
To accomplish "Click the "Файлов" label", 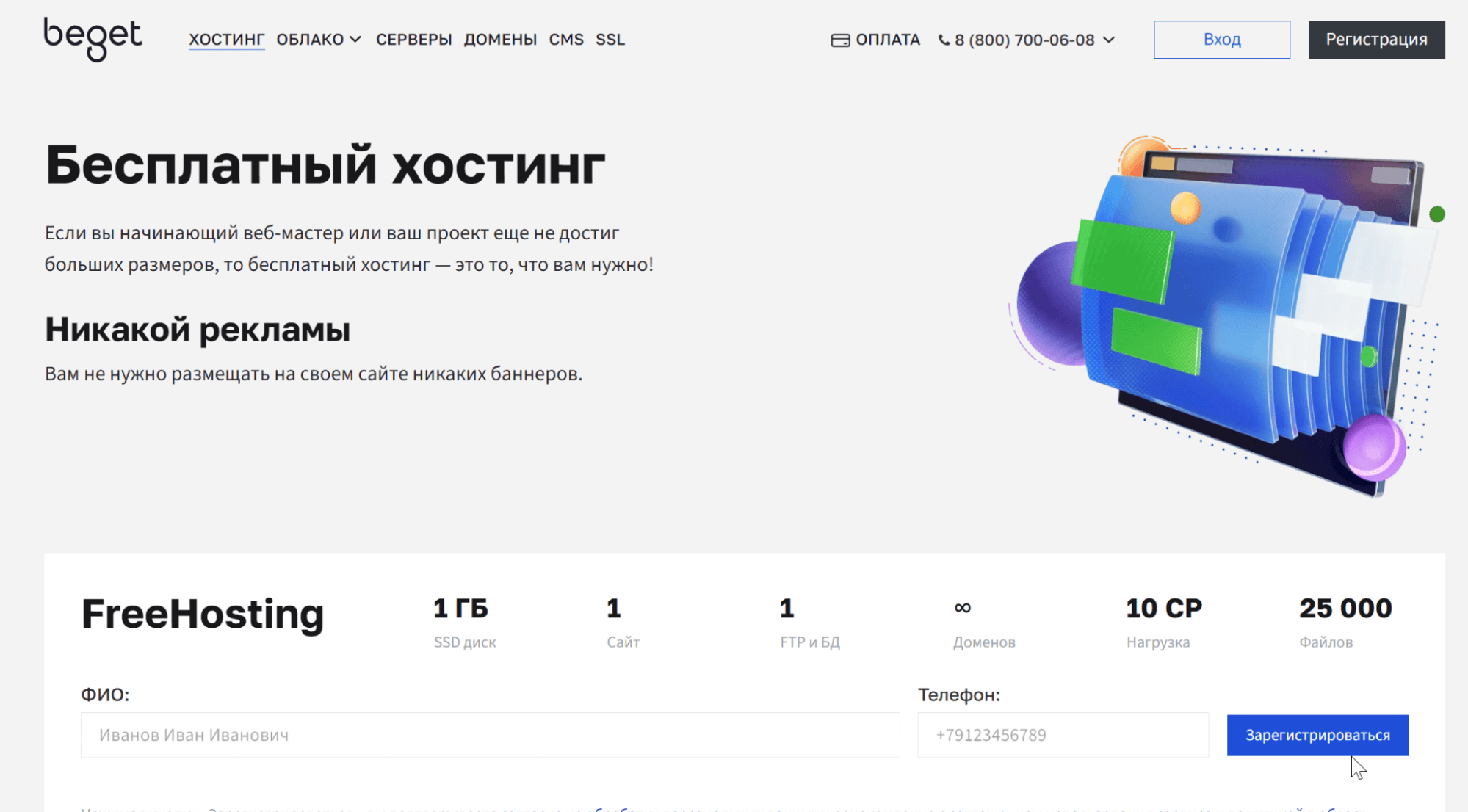I will (1326, 642).
